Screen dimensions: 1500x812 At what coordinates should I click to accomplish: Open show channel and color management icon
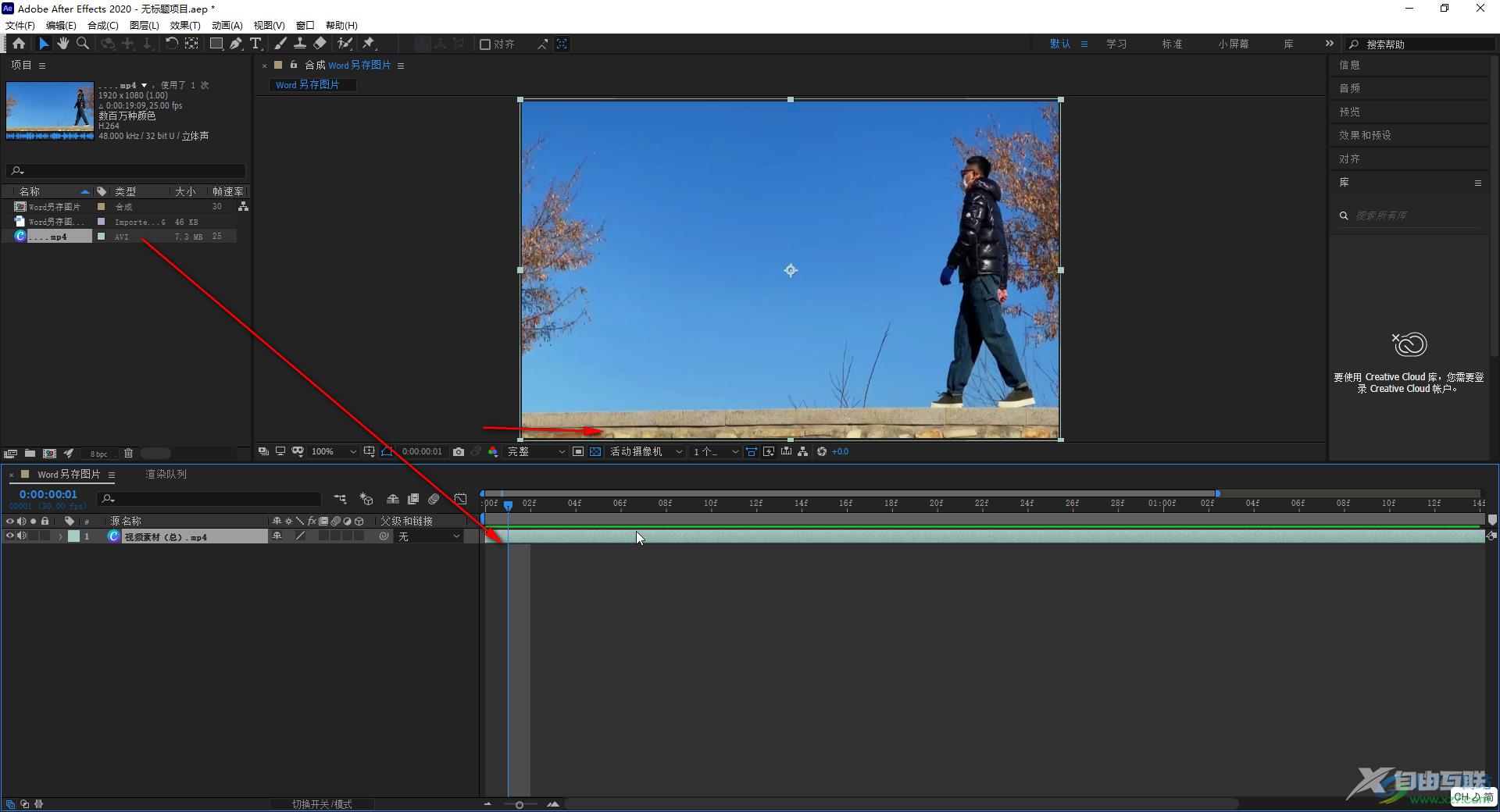493,452
